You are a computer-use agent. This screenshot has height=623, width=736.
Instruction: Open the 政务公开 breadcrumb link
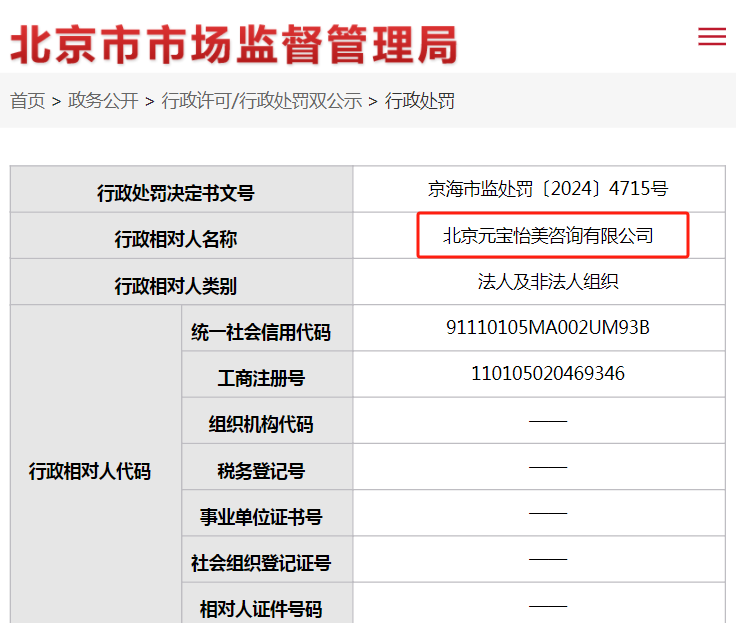[x=103, y=101]
